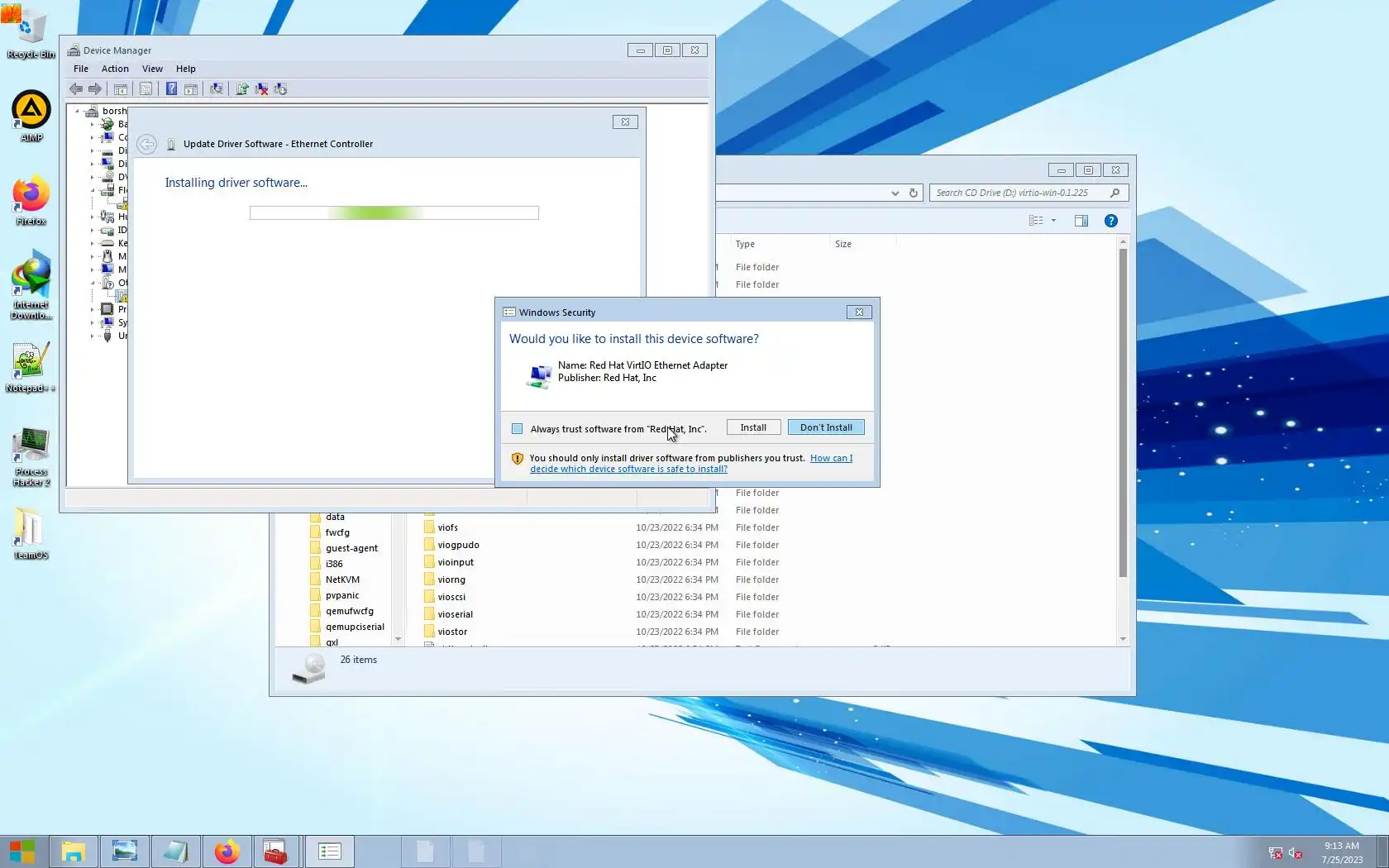1389x868 pixels.
Task: Select the NetKVM folder in navigation pane
Action: [x=342, y=580]
